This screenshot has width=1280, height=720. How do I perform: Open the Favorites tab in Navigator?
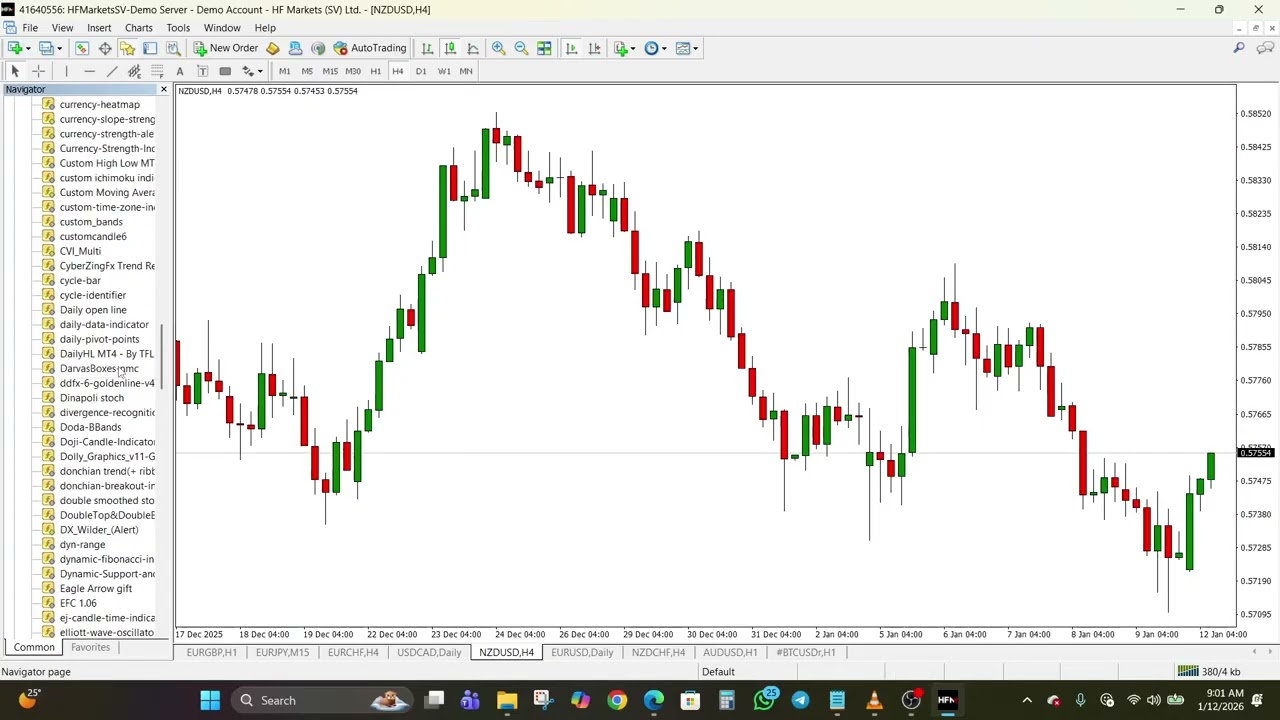click(x=90, y=647)
